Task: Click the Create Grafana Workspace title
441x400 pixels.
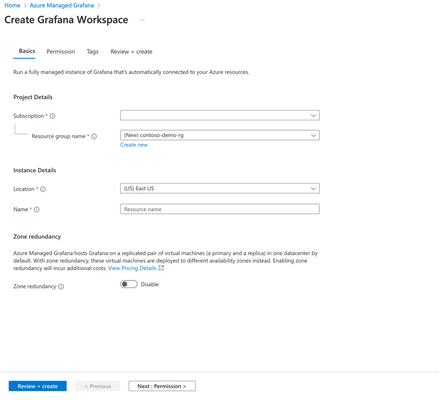Action: pos(66,20)
